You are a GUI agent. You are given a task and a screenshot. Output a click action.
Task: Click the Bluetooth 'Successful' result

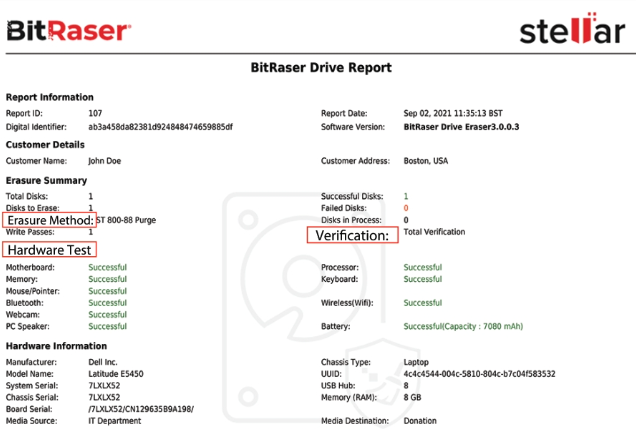click(107, 303)
